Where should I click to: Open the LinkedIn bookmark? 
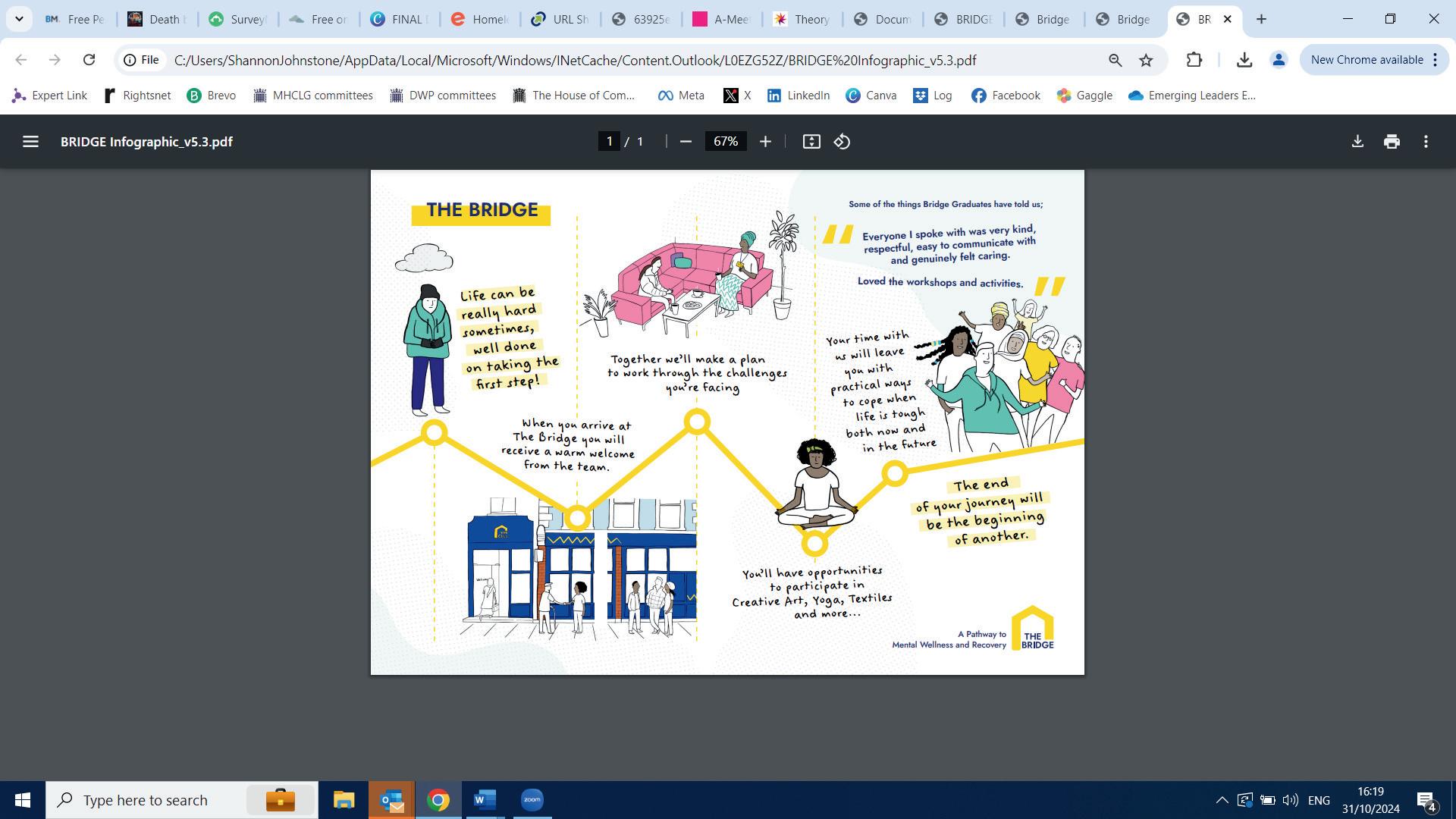(799, 96)
